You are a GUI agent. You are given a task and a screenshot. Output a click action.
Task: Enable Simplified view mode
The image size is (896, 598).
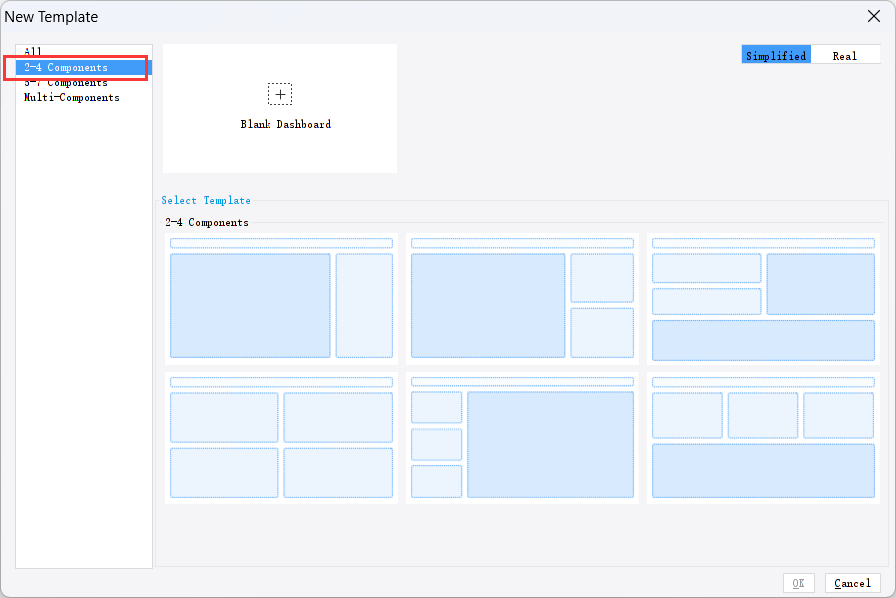pyautogui.click(x=776, y=55)
